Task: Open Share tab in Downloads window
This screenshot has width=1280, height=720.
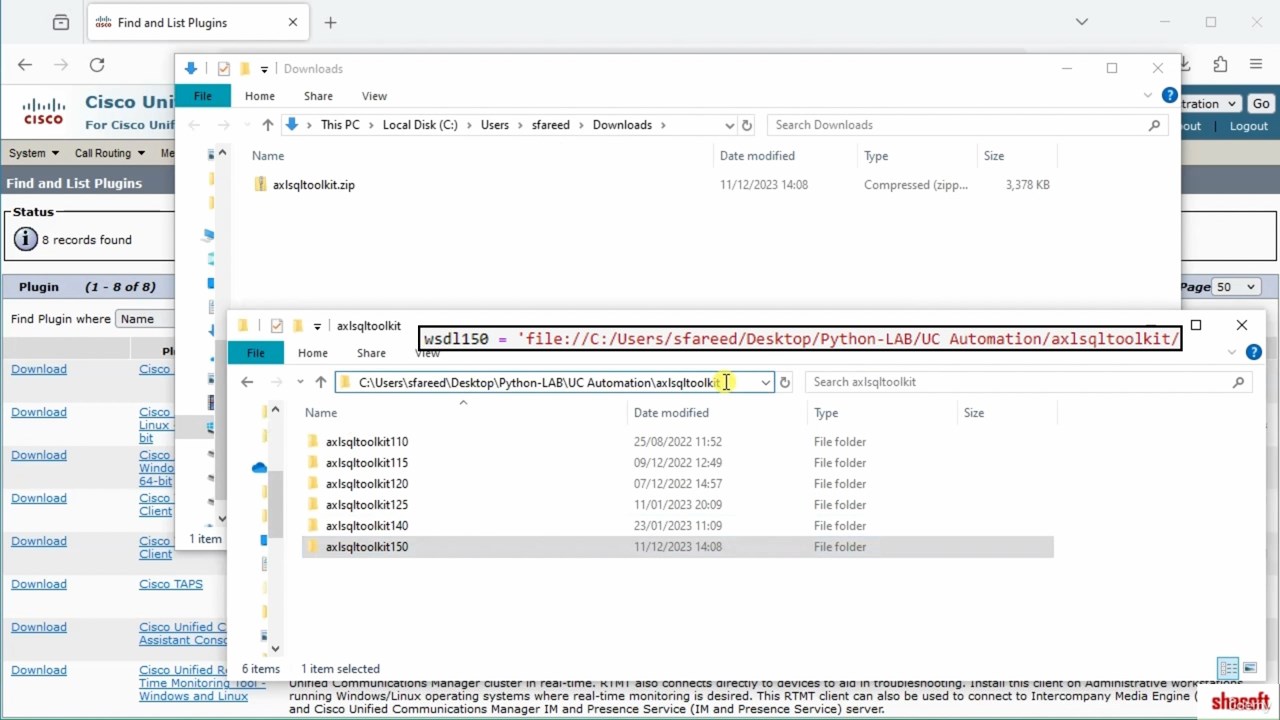Action: [x=318, y=96]
